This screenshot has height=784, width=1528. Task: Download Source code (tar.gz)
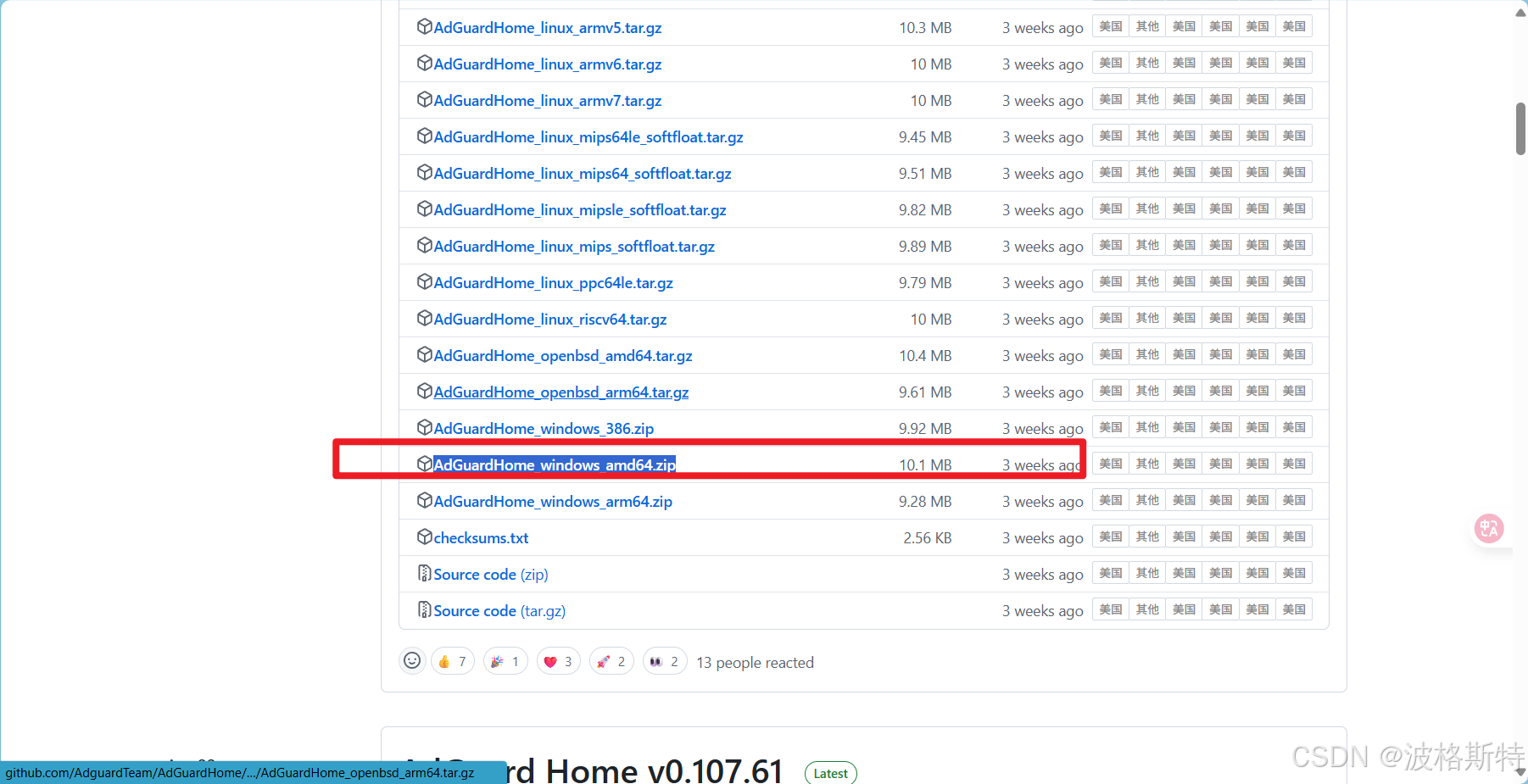[x=499, y=611]
